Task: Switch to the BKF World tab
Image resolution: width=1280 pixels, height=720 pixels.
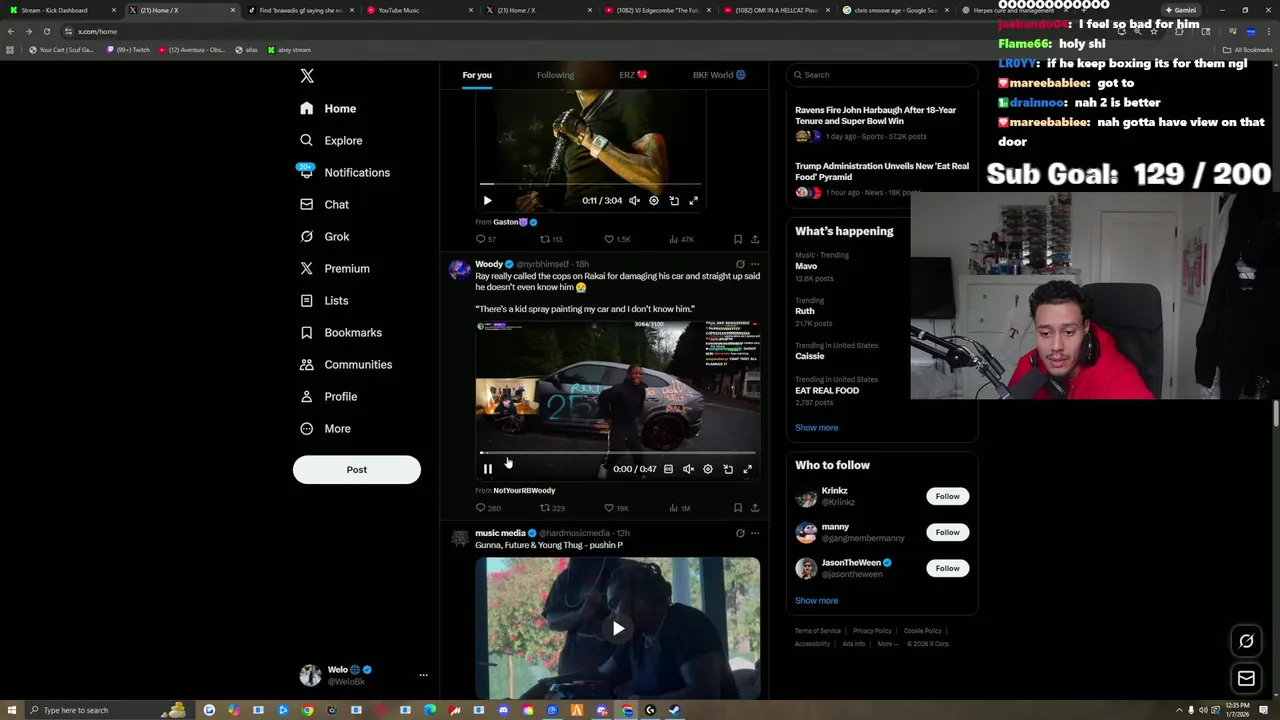Action: 719,75
